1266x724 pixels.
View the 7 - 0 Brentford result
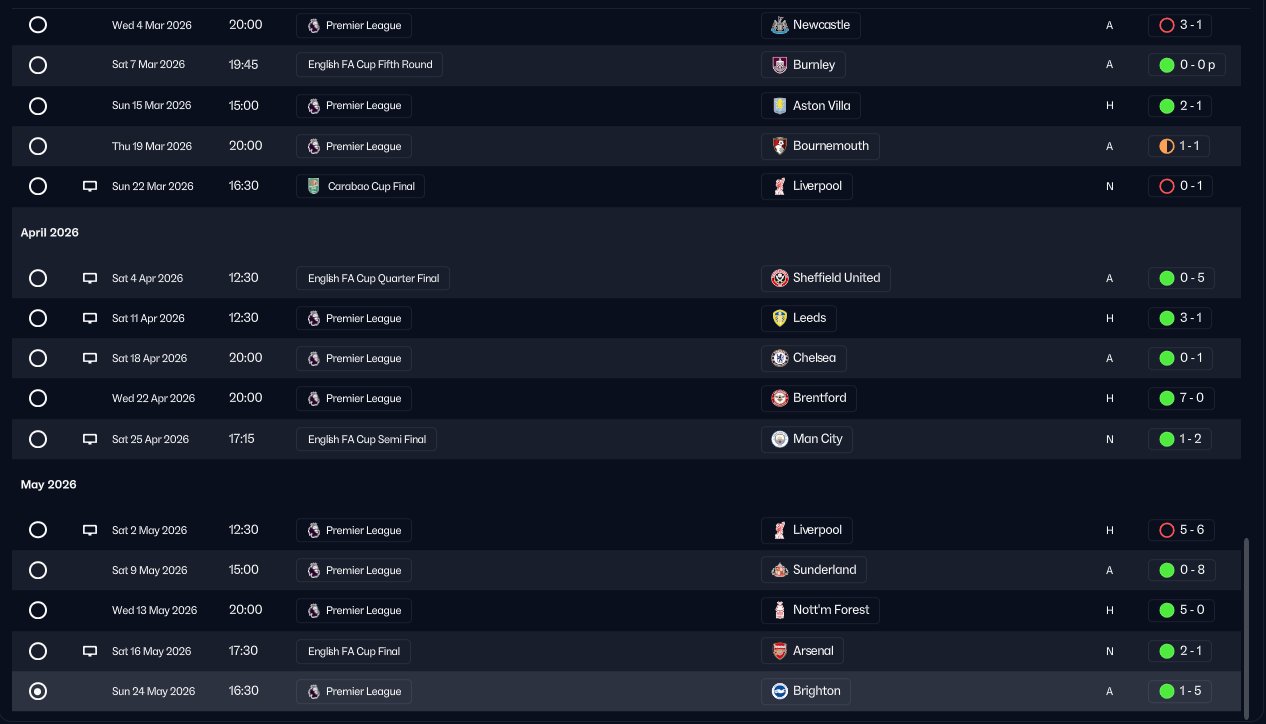(x=1181, y=398)
